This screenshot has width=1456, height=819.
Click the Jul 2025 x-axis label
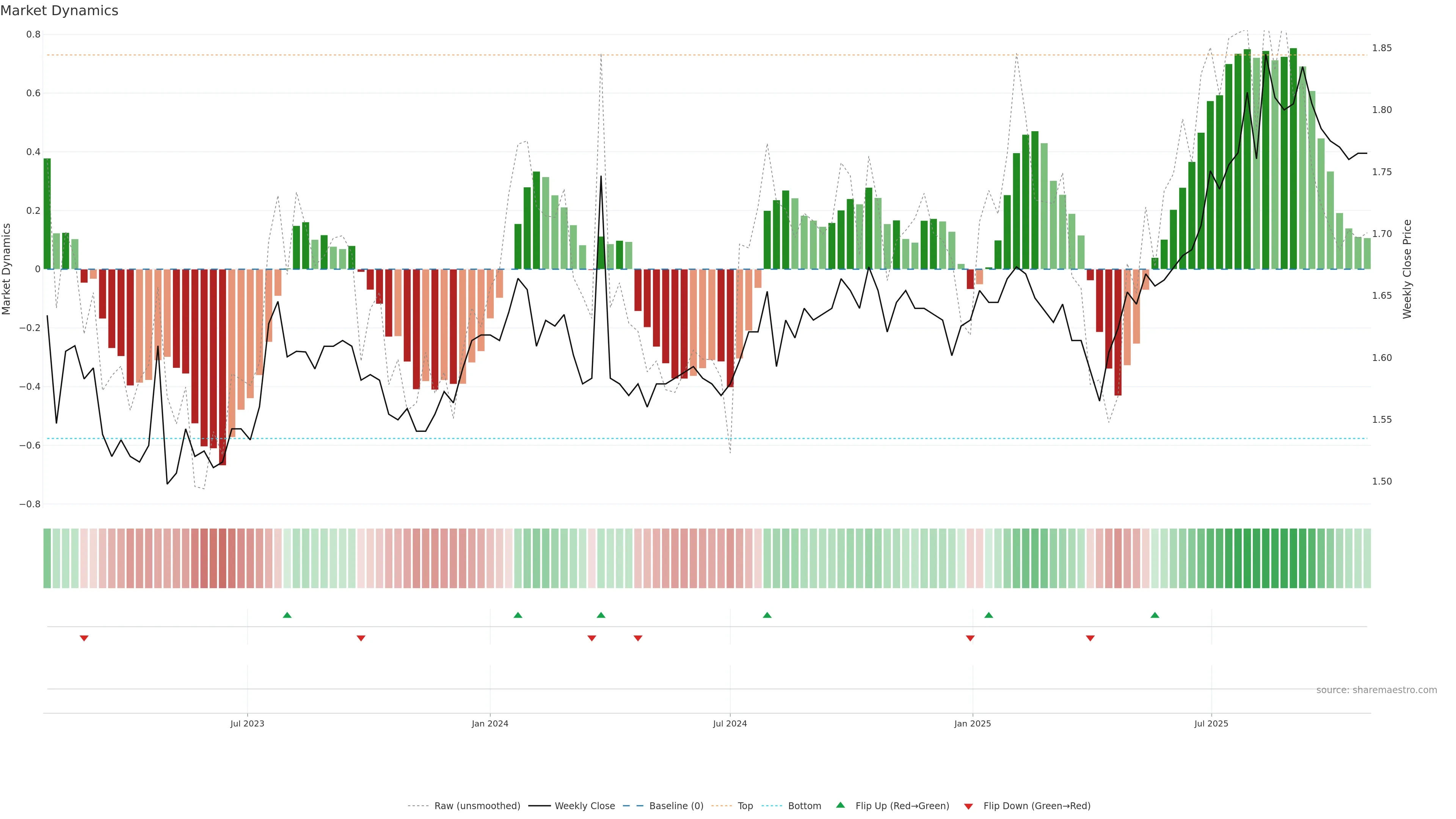tap(1211, 723)
